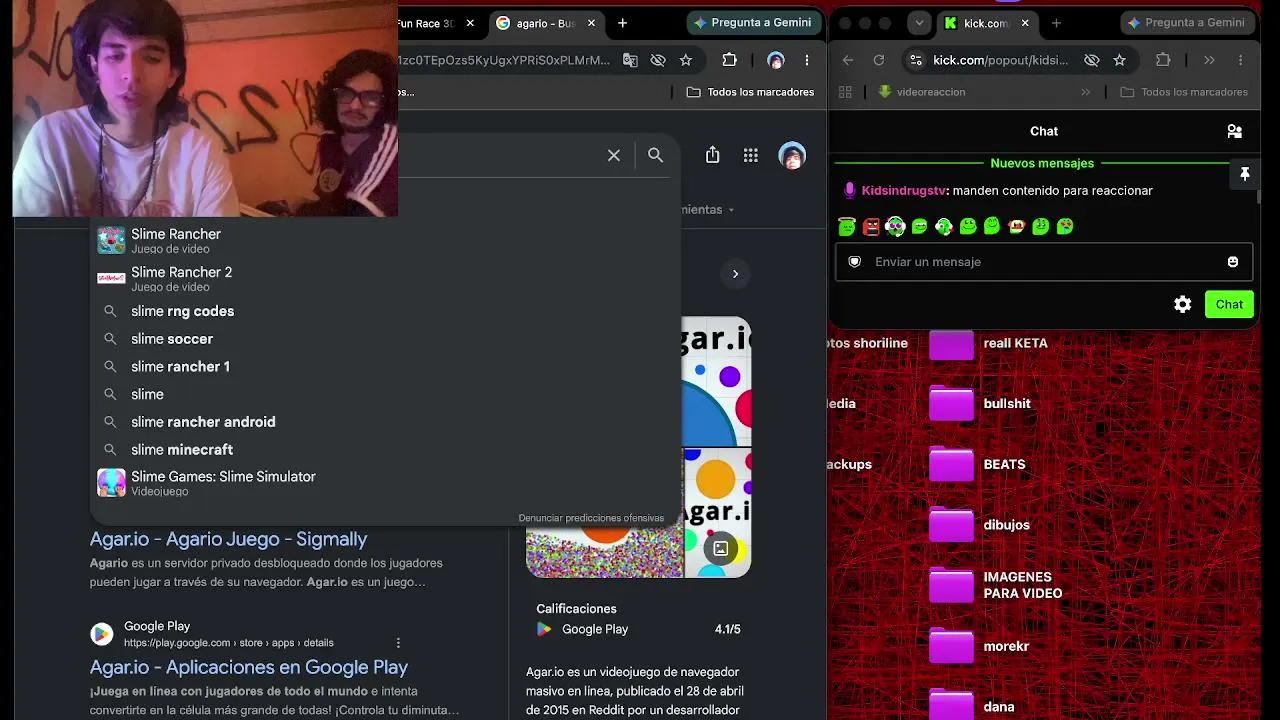
Task: Click Denunciar predicciones ofensivas link
Action: point(591,518)
